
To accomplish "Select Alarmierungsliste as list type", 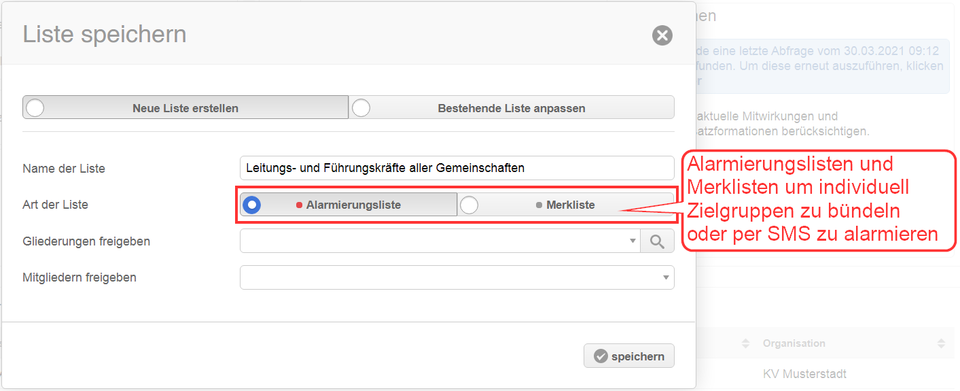I will pyautogui.click(x=348, y=205).
